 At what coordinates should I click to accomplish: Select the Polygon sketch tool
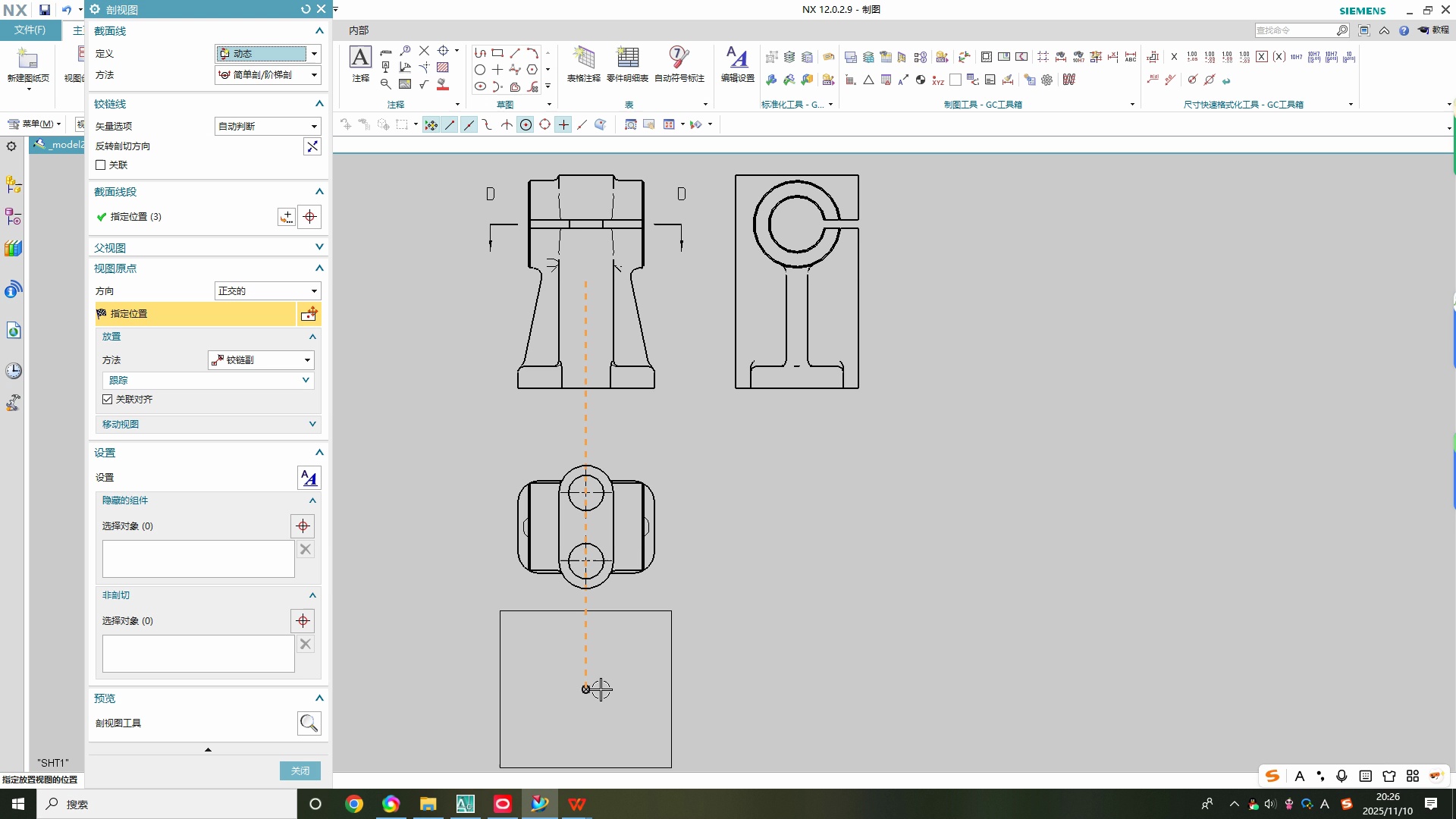pos(532,70)
